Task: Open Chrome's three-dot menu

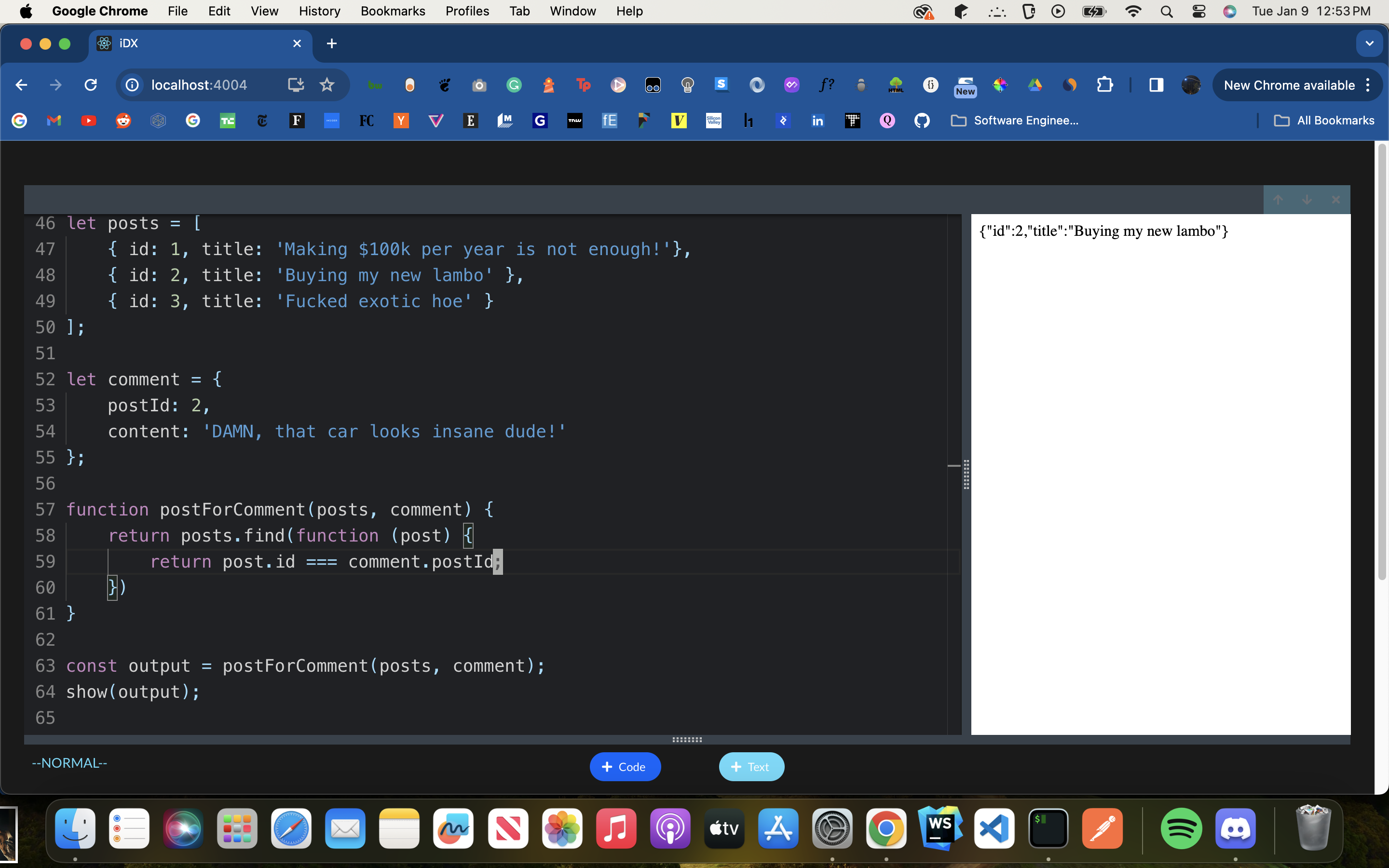Action: [x=1368, y=85]
